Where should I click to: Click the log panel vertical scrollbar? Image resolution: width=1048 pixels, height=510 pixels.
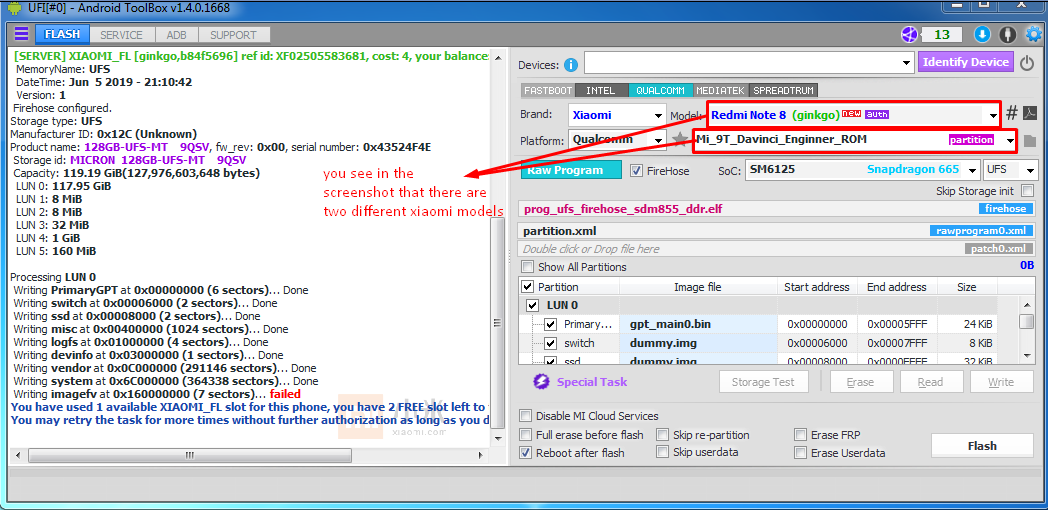click(497, 324)
